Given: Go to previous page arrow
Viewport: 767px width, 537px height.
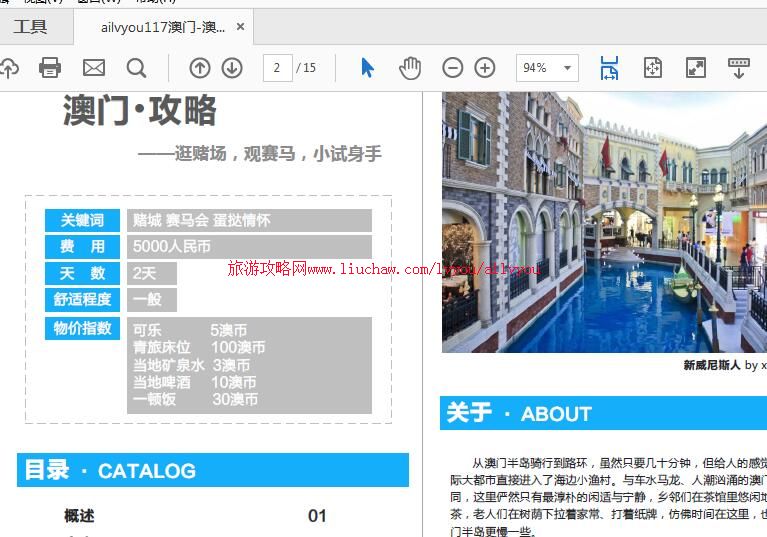Looking at the screenshot, I should (200, 68).
